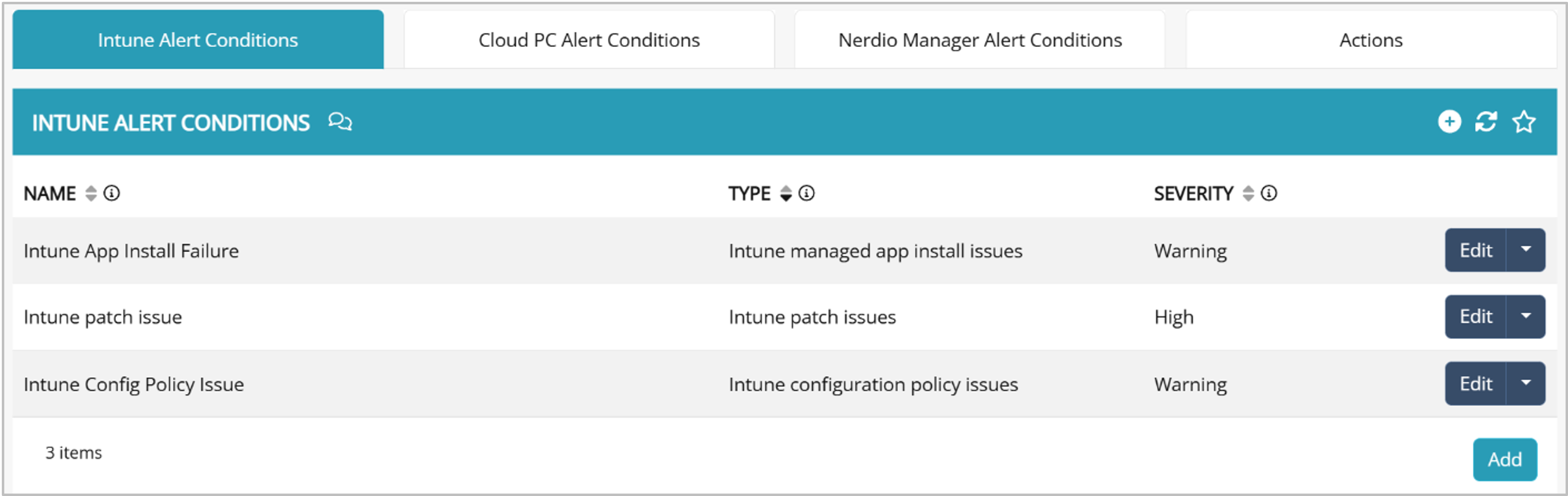Open the comments icon beside the title
This screenshot has height=496, width=1568.
coord(340,121)
